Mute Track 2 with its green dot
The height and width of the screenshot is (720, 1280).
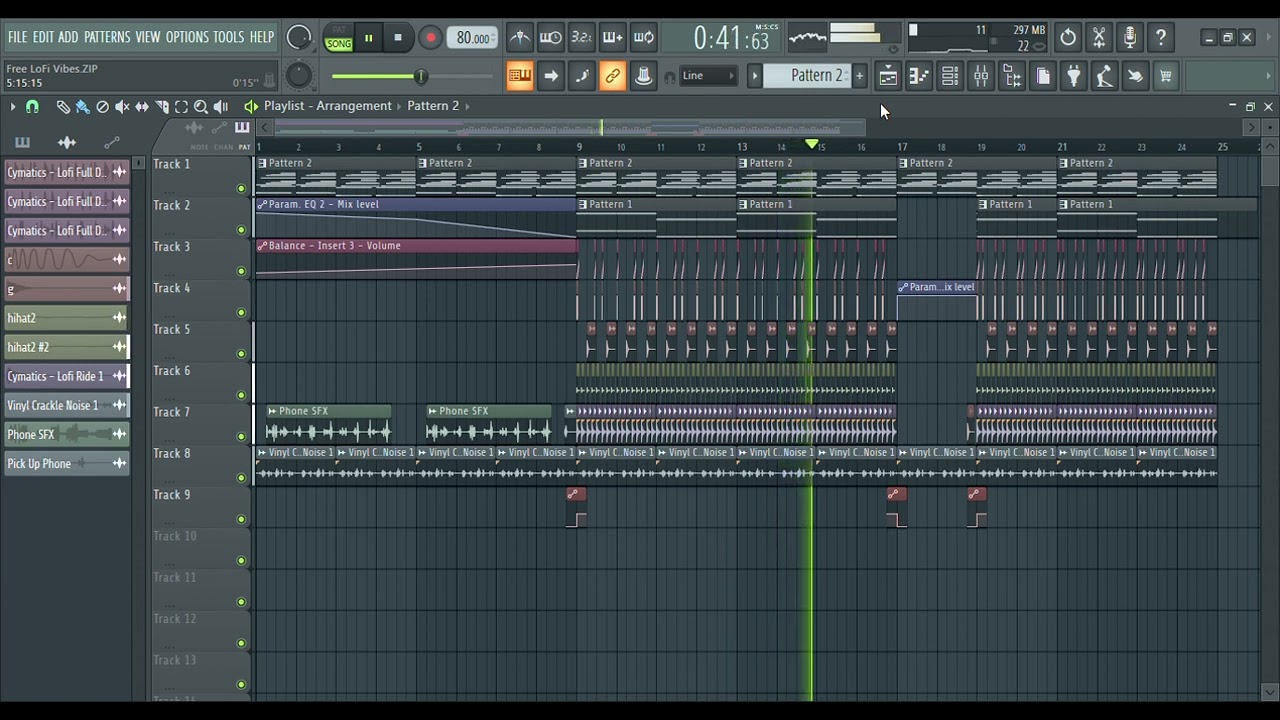[241, 230]
